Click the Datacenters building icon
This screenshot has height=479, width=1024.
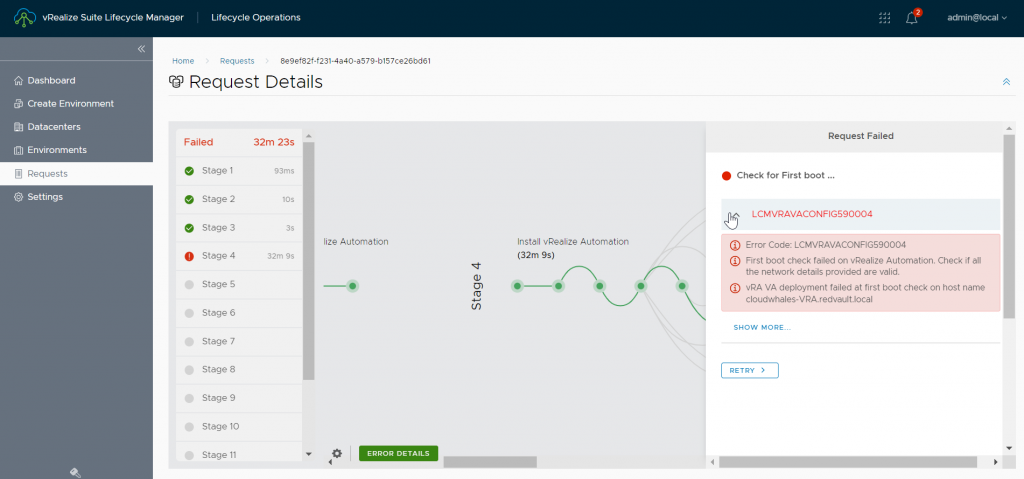tap(18, 127)
